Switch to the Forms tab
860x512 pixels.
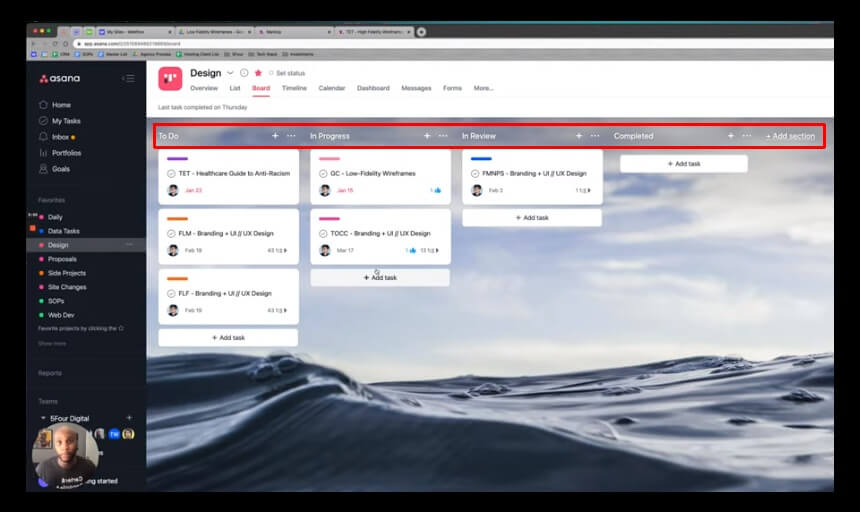click(452, 88)
